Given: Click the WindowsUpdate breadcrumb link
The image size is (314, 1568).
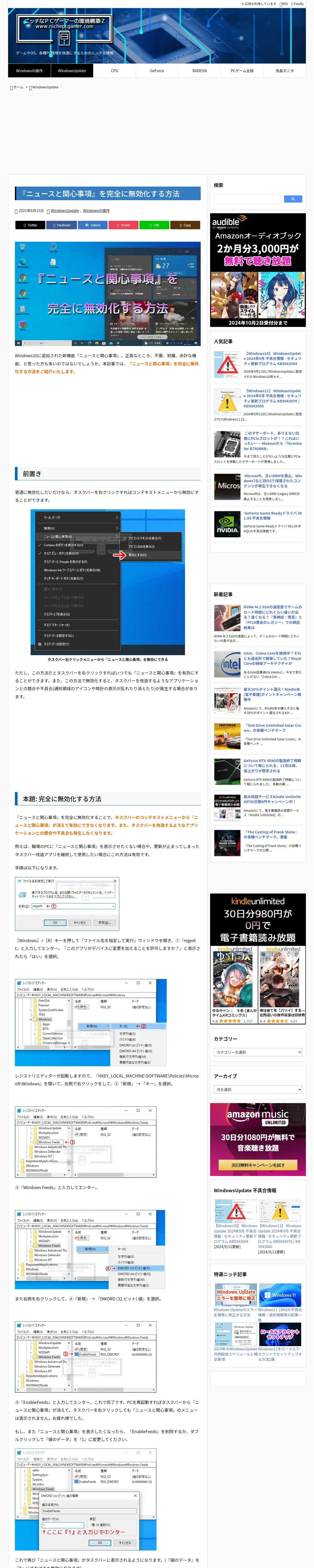Looking at the screenshot, I should tap(45, 87).
